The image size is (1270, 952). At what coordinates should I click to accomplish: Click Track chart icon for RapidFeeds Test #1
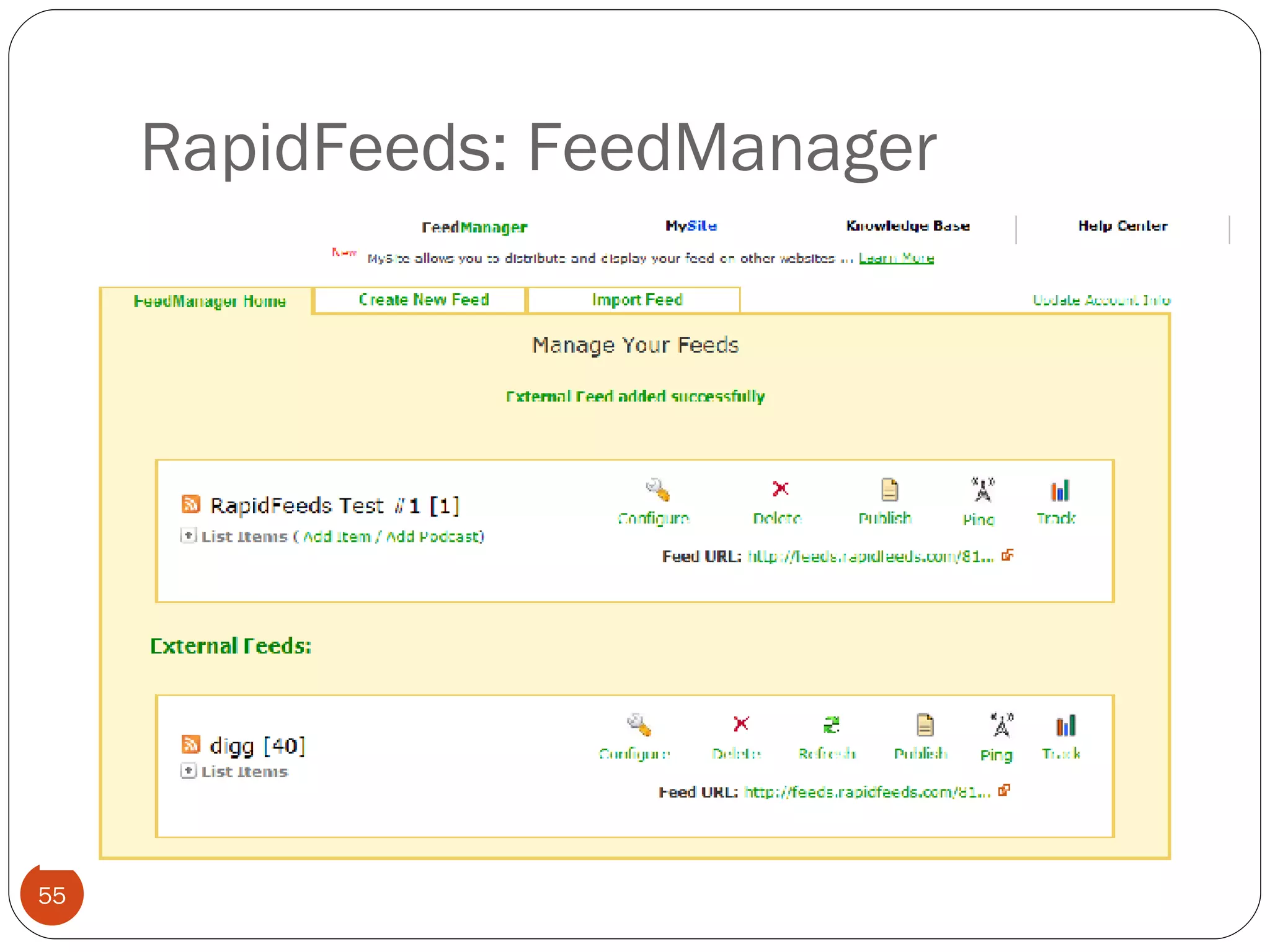(1060, 490)
